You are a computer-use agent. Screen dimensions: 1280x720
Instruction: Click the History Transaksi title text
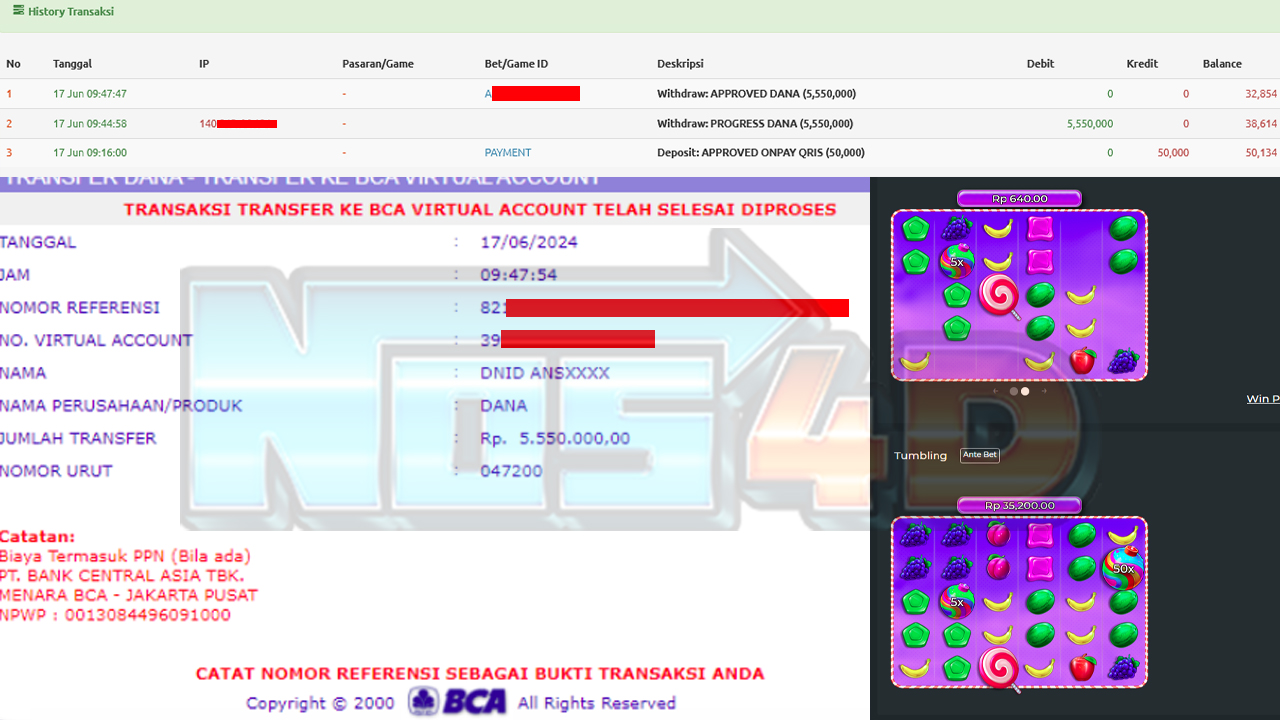pos(71,12)
